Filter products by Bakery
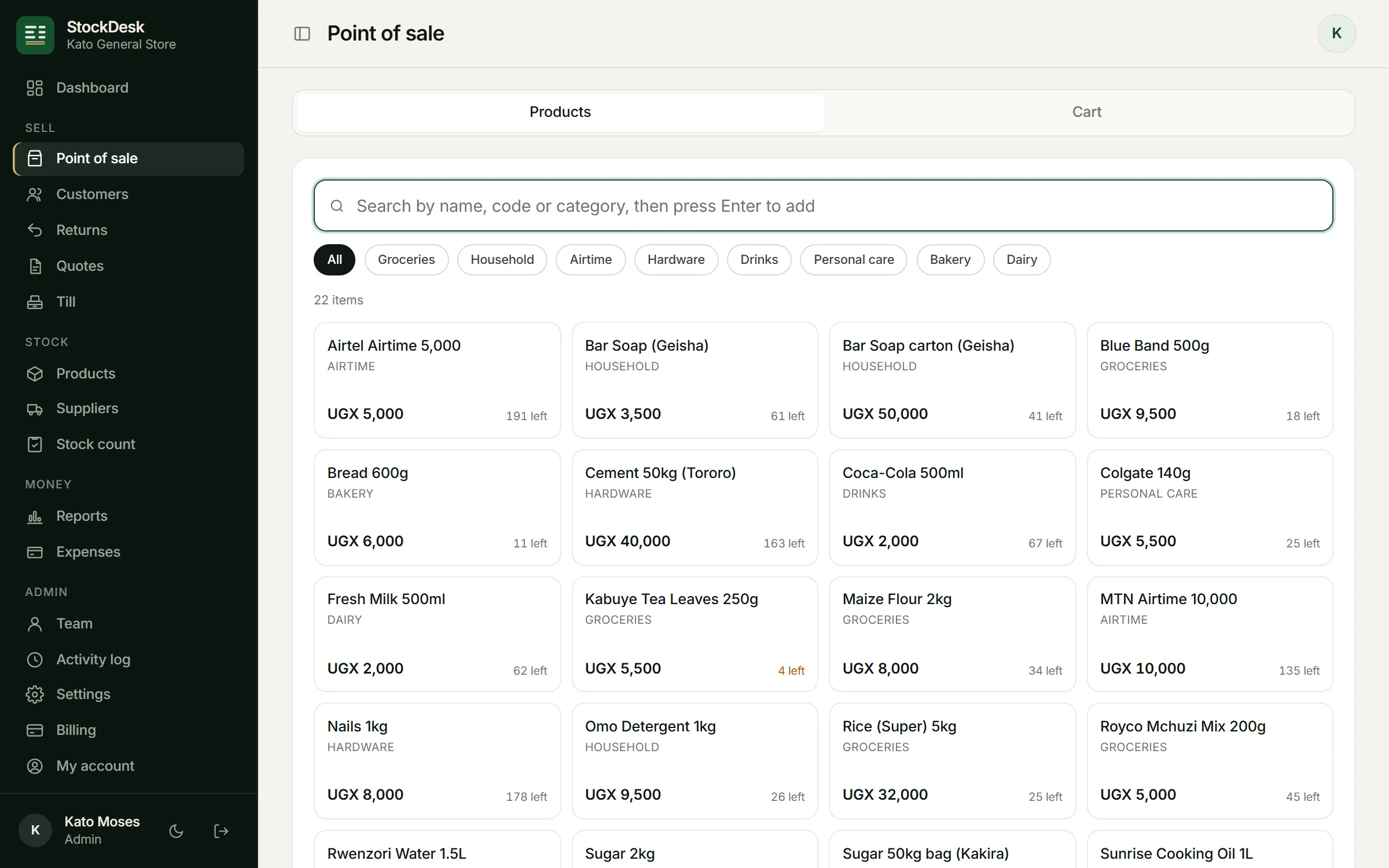The height and width of the screenshot is (868, 1389). (950, 260)
